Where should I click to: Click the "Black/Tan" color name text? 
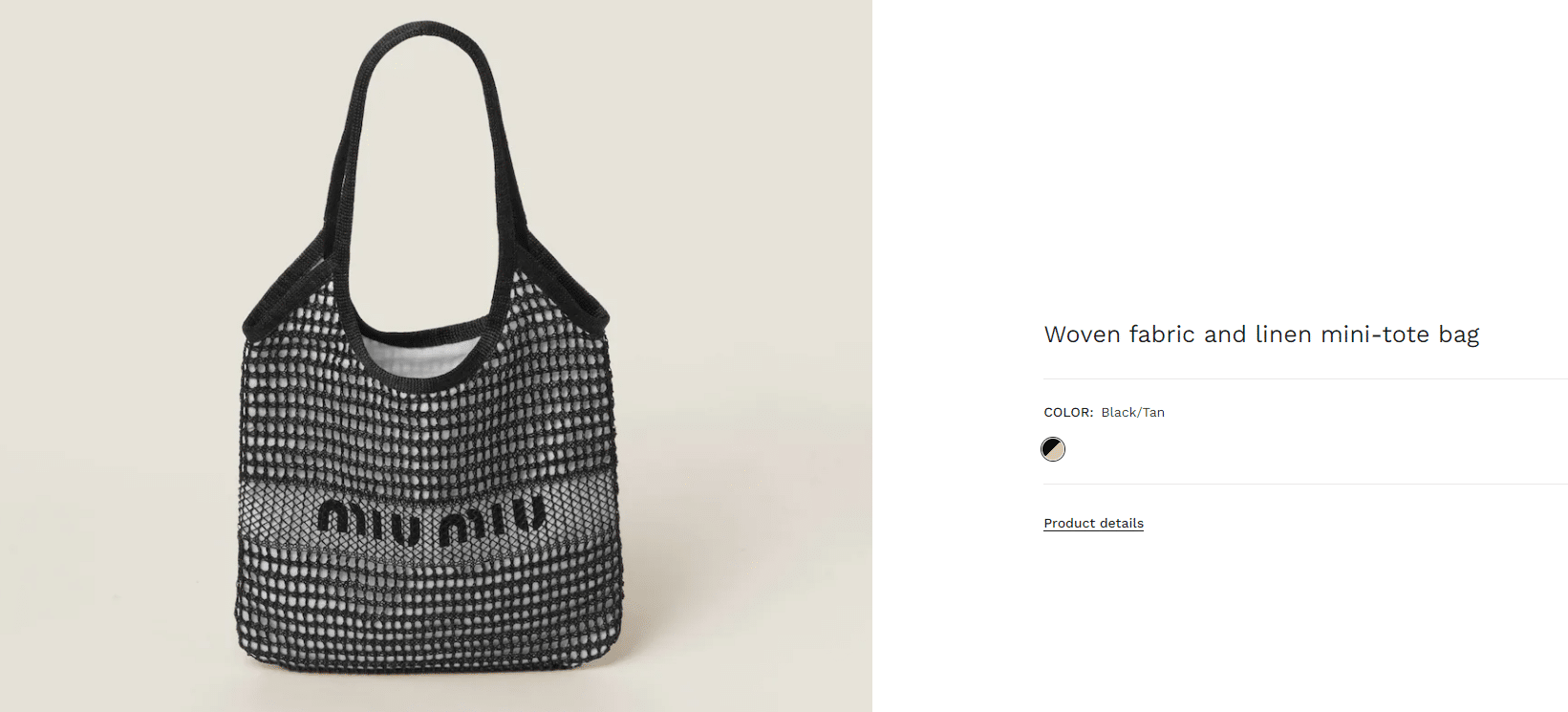tap(1132, 413)
